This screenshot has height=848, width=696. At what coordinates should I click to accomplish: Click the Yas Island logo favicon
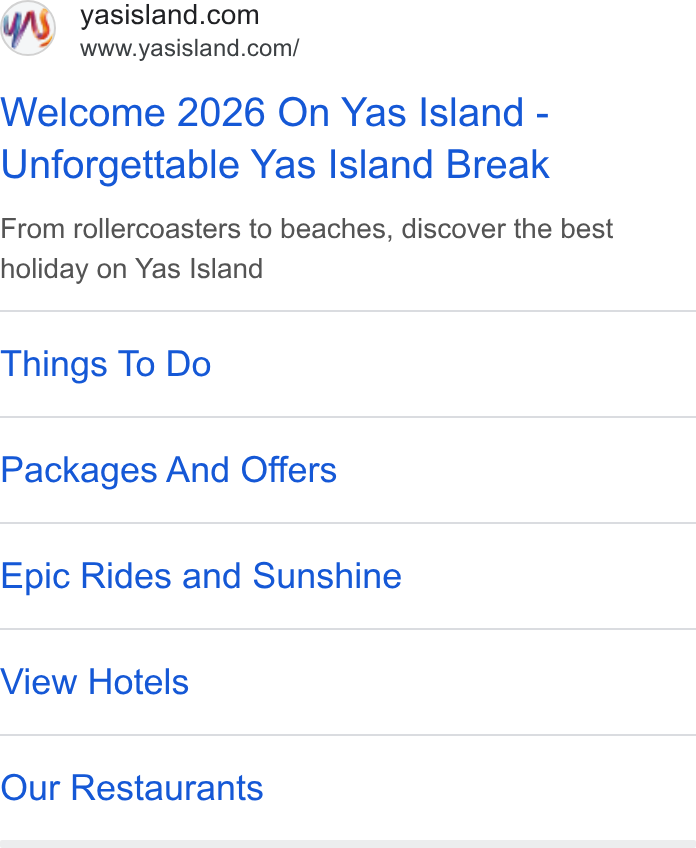[28, 28]
